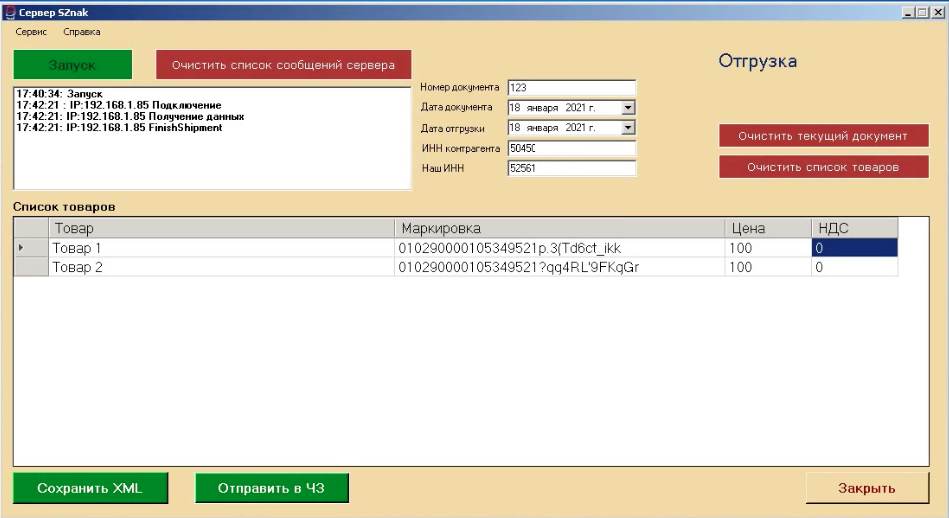Select log line with Подключение
This screenshot has height=518, width=949.
tap(119, 105)
